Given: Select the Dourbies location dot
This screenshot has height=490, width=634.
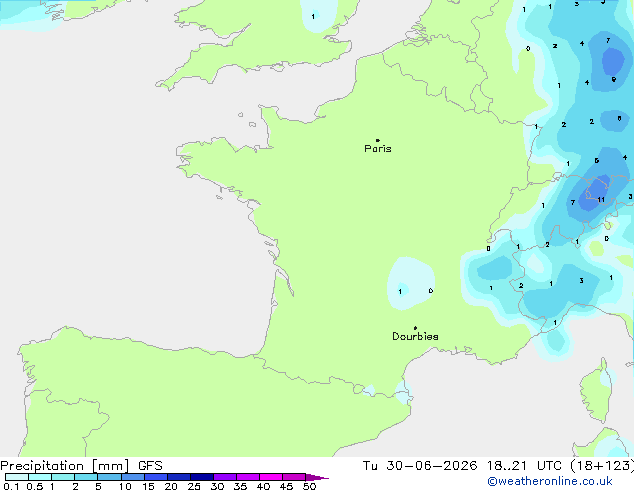Looking at the screenshot, I should click(x=415, y=328).
